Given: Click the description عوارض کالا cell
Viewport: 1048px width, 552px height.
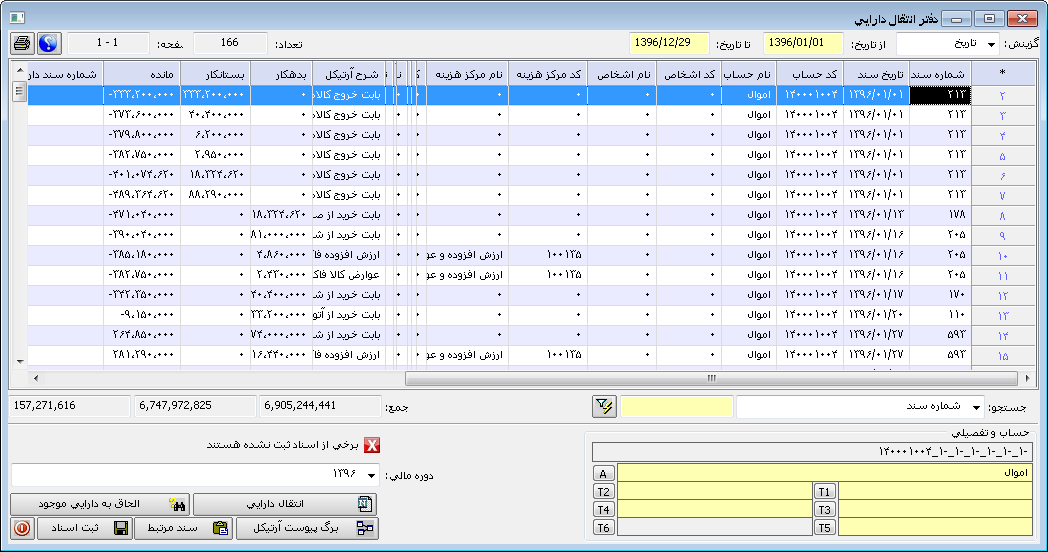Looking at the screenshot, I should (x=350, y=275).
